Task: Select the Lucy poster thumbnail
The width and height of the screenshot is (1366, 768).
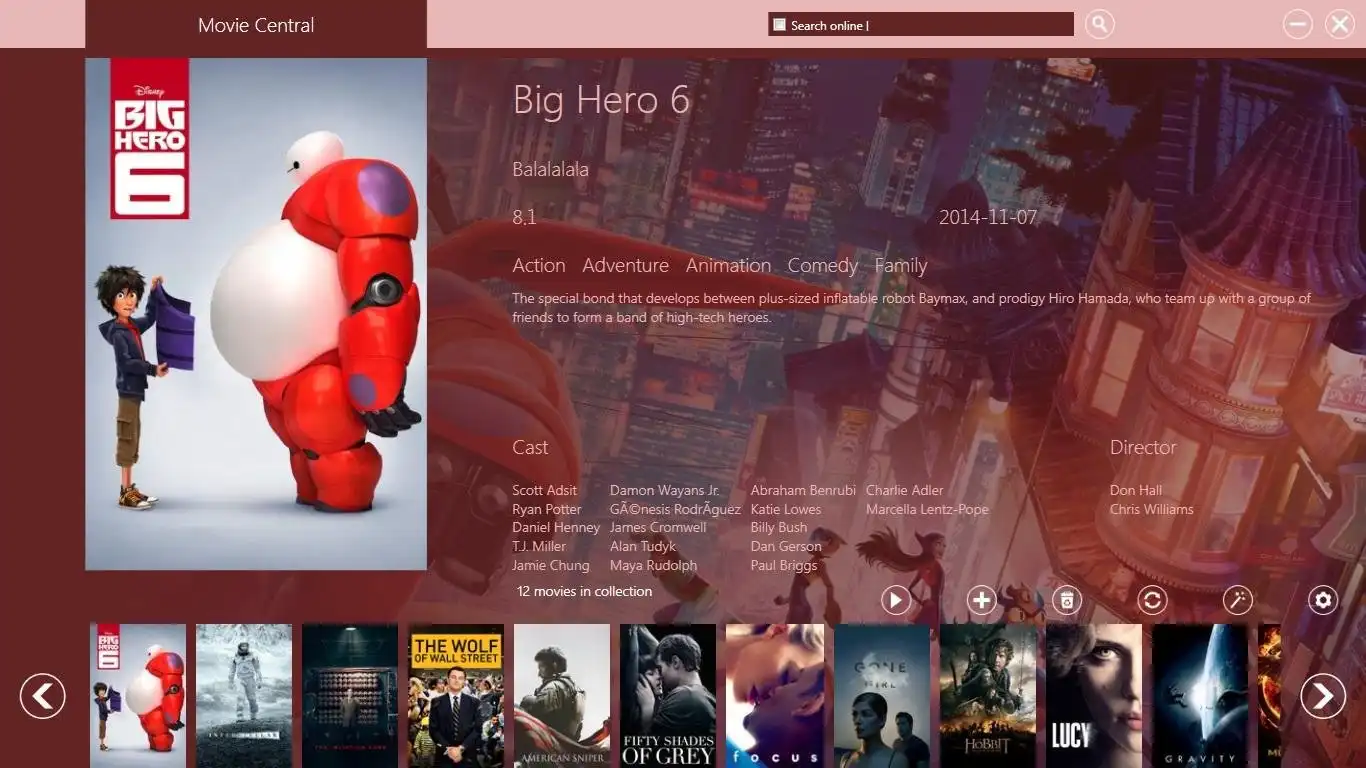Action: tap(1094, 696)
